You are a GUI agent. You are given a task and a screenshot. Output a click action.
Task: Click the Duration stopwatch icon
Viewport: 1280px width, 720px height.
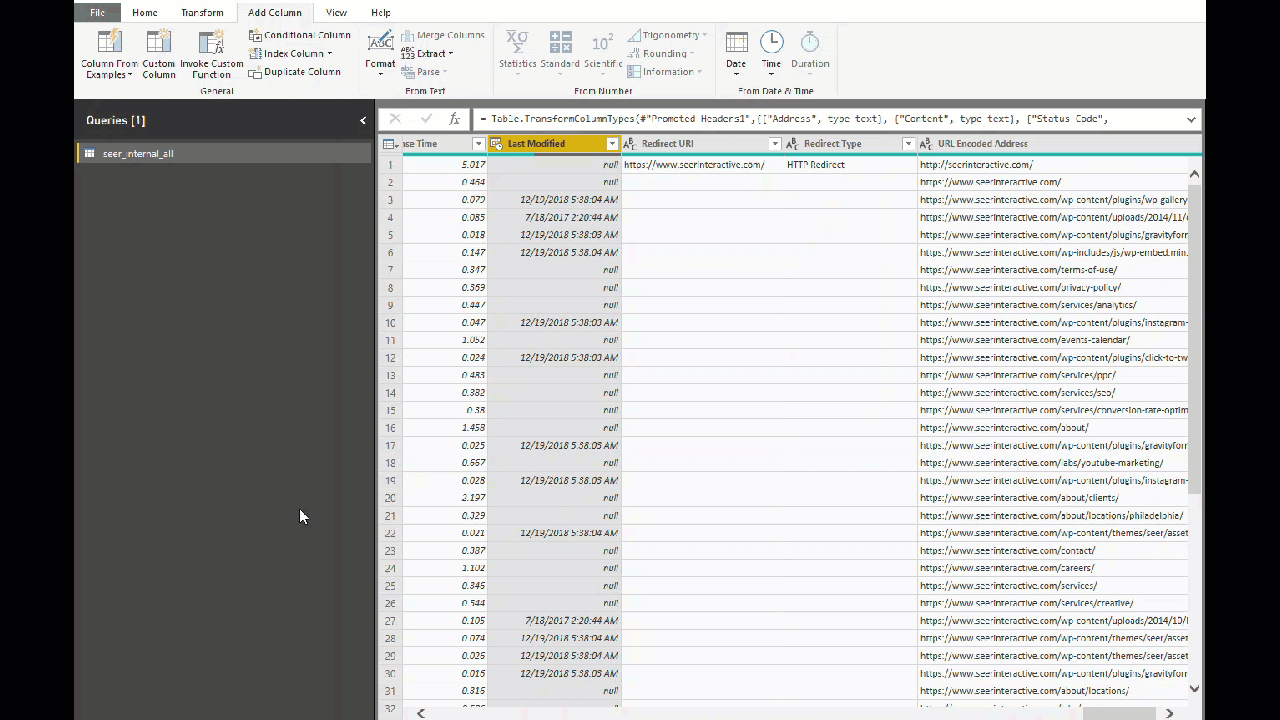click(810, 42)
